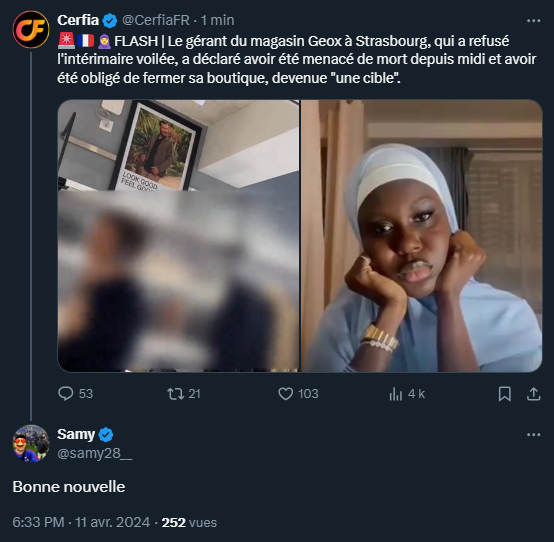Click Samy's blue verified badge
This screenshot has height=542, width=554.
click(106, 435)
